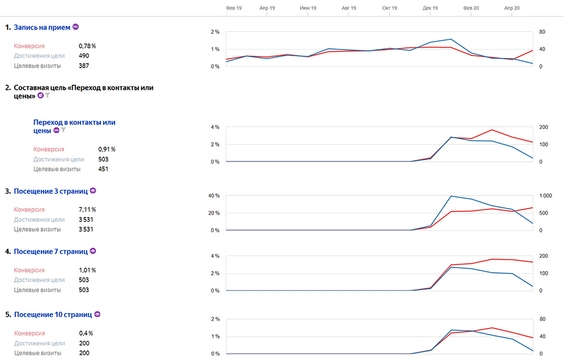
Task: Select Дек 19 marker on the timeline axis
Action: [430, 8]
